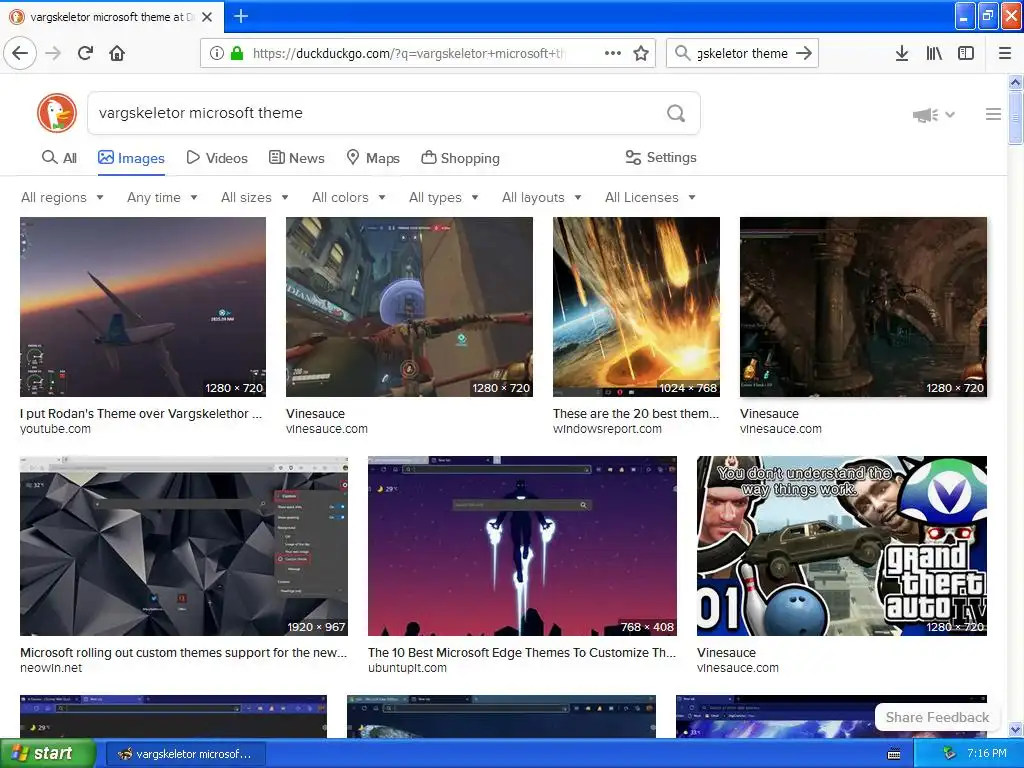
Task: Expand the All regions filter
Action: tap(62, 197)
